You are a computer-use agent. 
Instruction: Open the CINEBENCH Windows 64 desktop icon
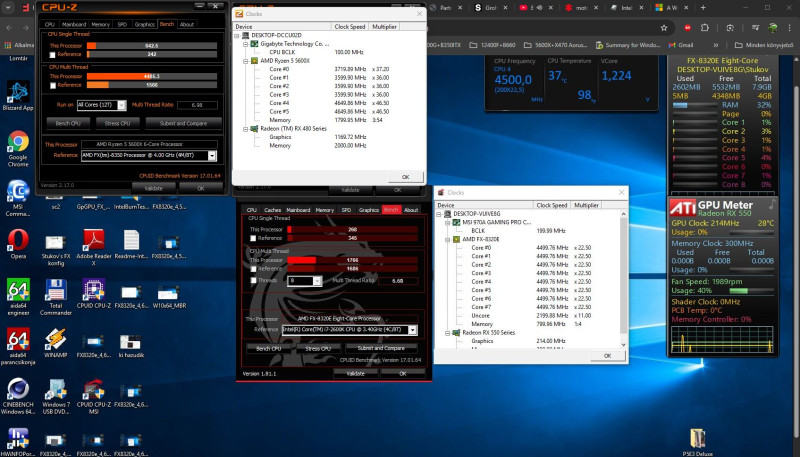click(x=18, y=396)
